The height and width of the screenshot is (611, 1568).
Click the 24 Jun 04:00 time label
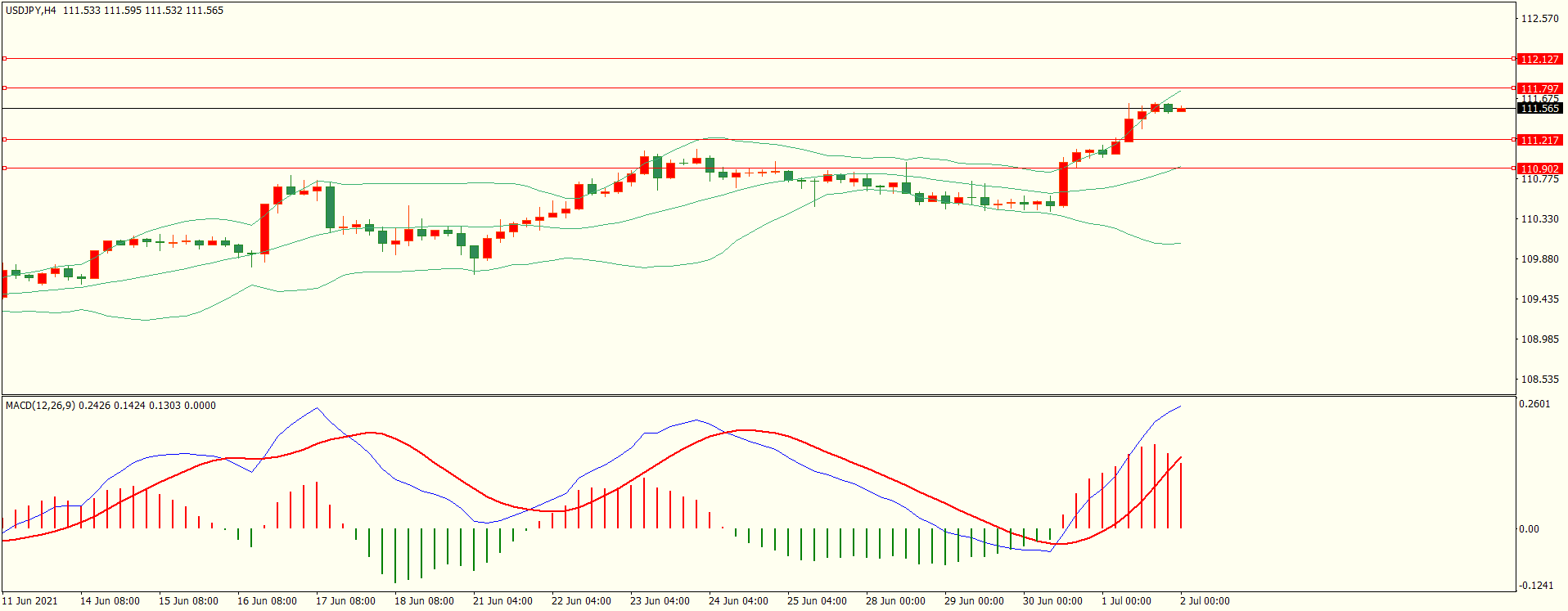[x=738, y=601]
